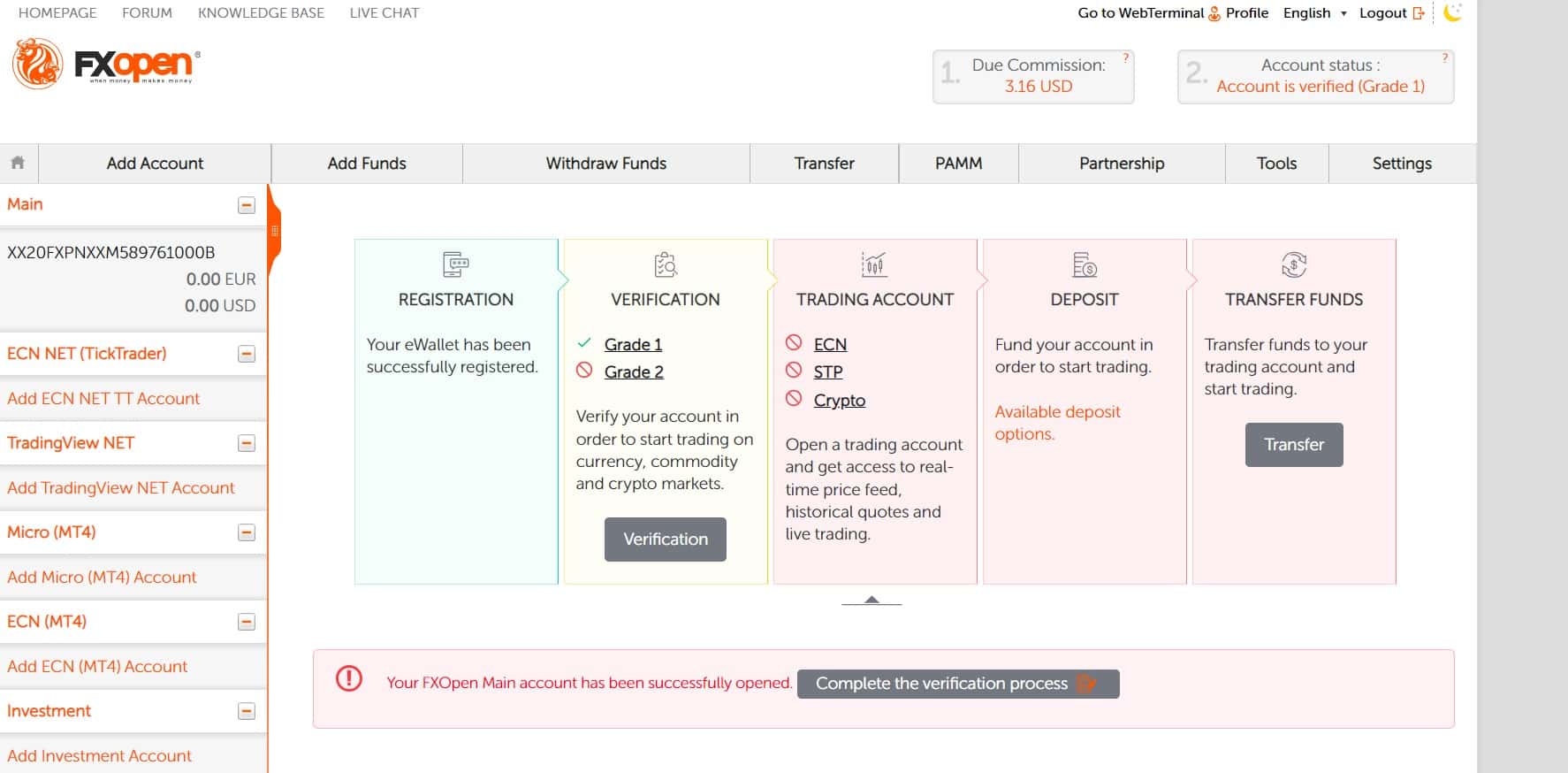Viewport: 1568px width, 773px height.
Task: Click the Deposit step icon
Action: pos(1085,264)
